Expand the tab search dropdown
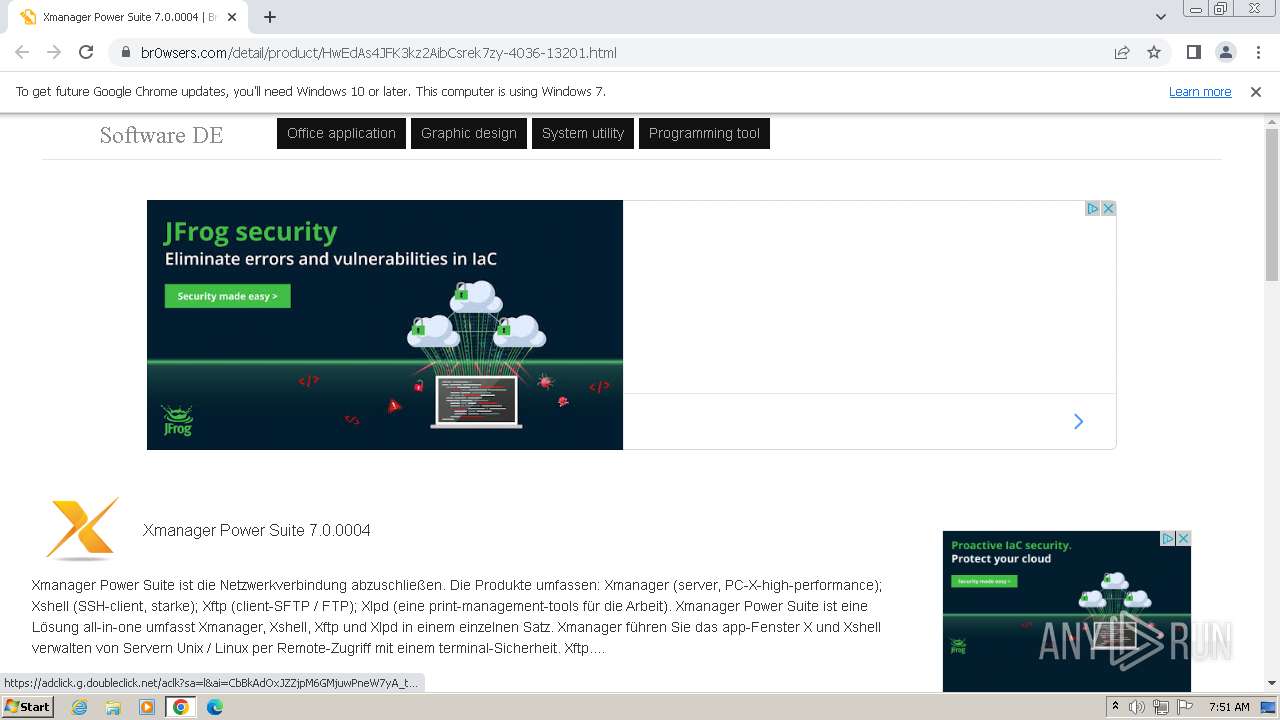Image resolution: width=1280 pixels, height=720 pixels. pyautogui.click(x=1160, y=17)
